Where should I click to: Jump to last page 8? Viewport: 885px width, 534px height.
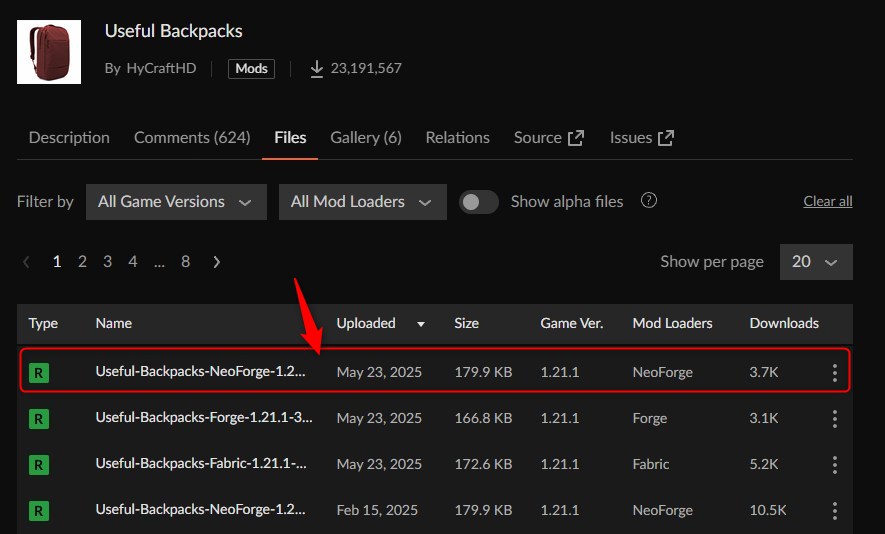coord(185,261)
